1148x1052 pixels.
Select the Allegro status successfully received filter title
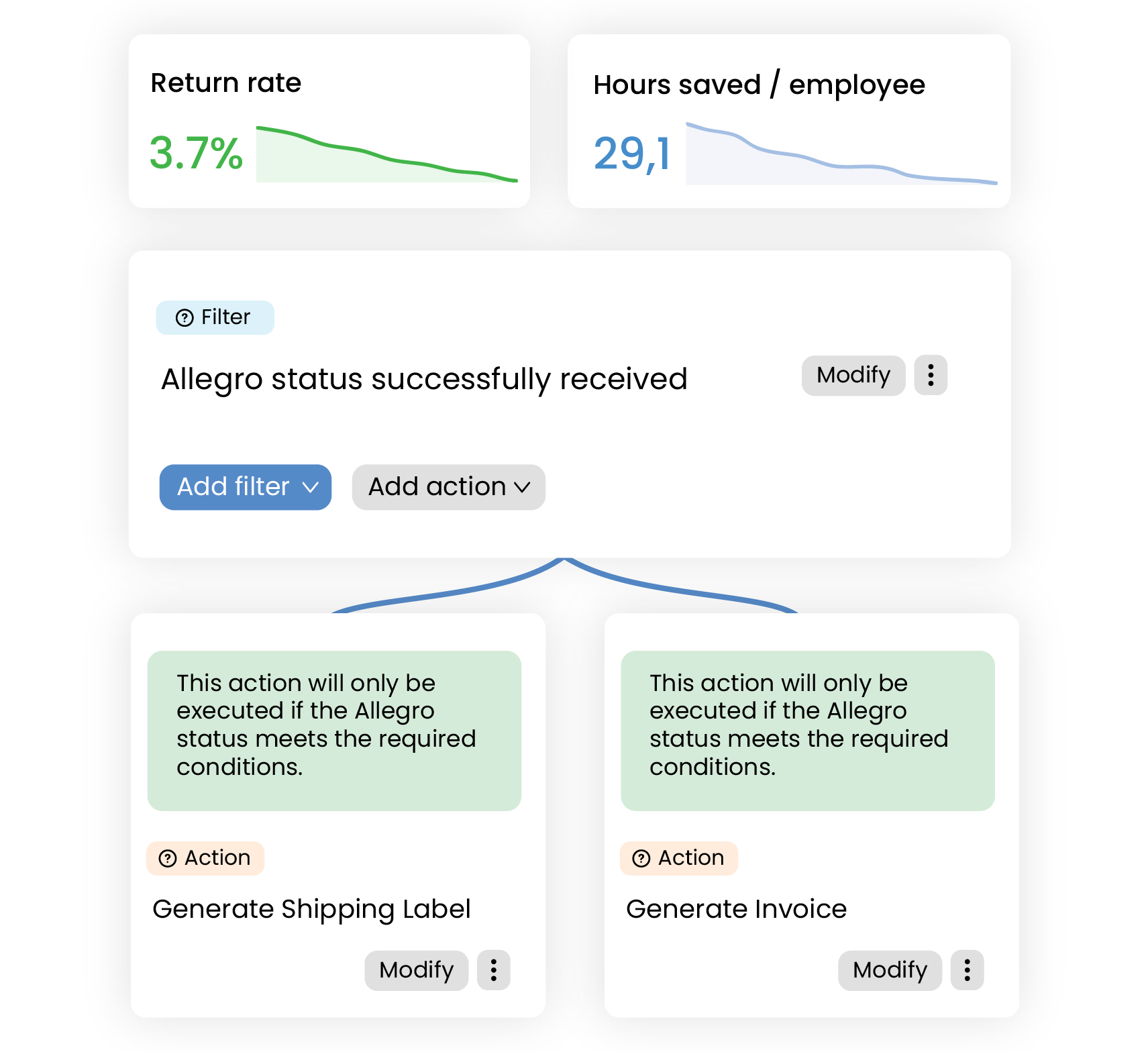point(424,378)
